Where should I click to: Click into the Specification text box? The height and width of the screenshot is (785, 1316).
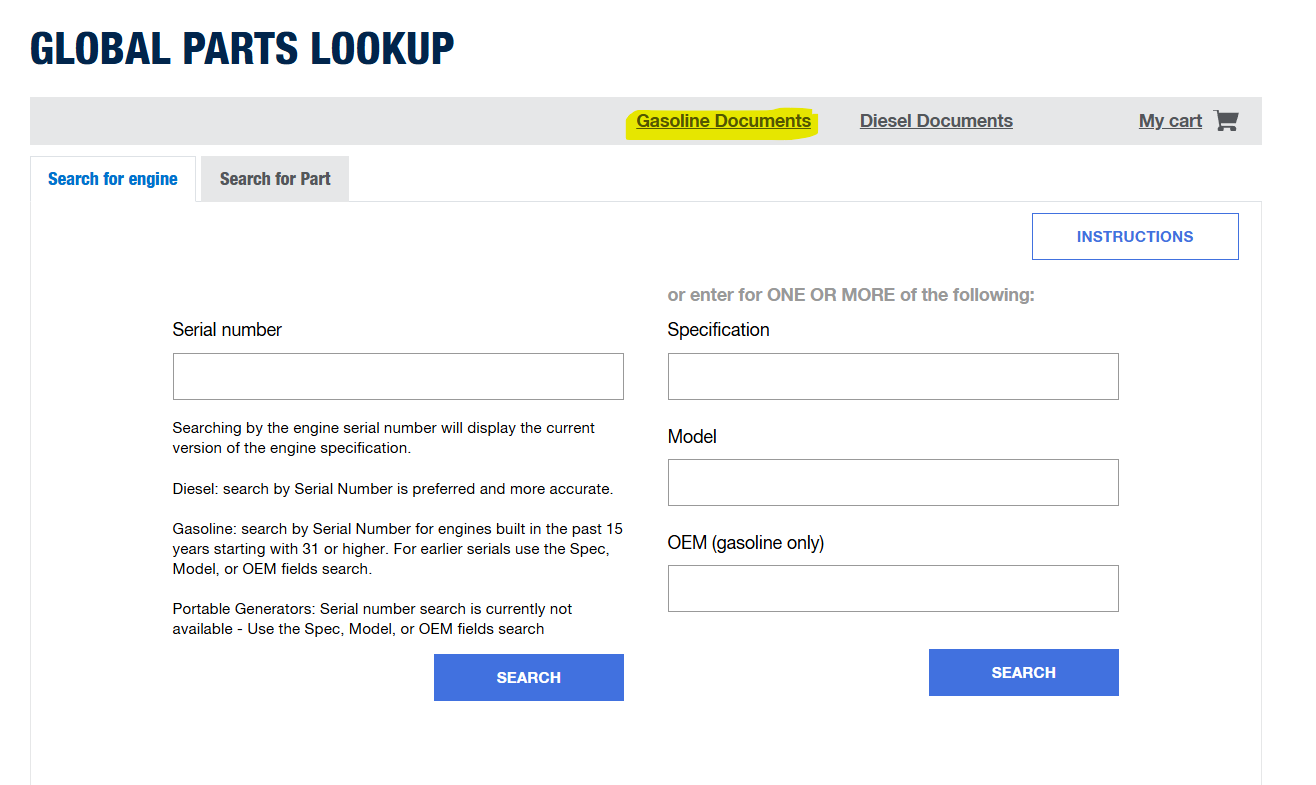point(893,376)
